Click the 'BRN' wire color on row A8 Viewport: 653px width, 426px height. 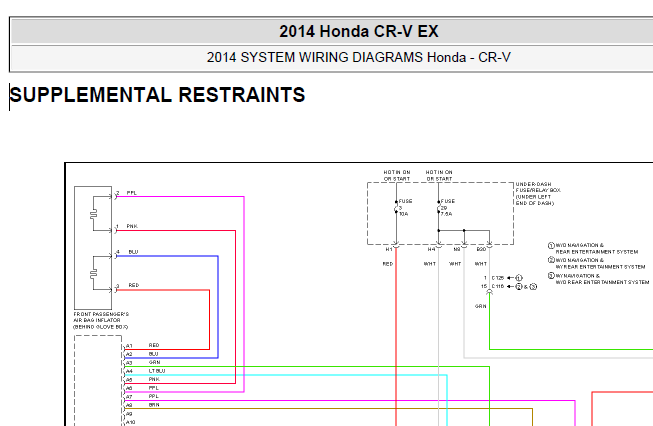[x=154, y=405]
